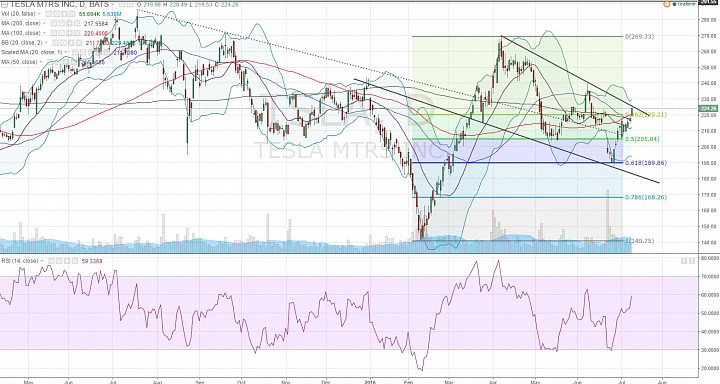Click third icon beside Vol (20, false)
This screenshot has height=384, width=720.
pyautogui.click(x=64, y=14)
